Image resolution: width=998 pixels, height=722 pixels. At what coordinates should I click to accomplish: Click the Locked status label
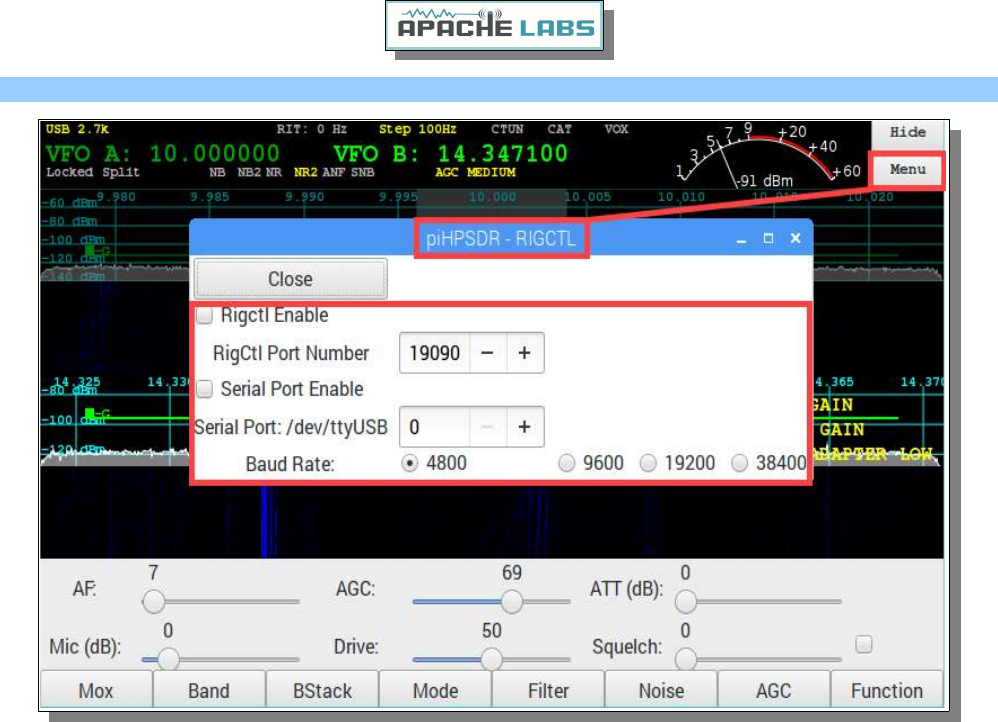[x=69, y=173]
